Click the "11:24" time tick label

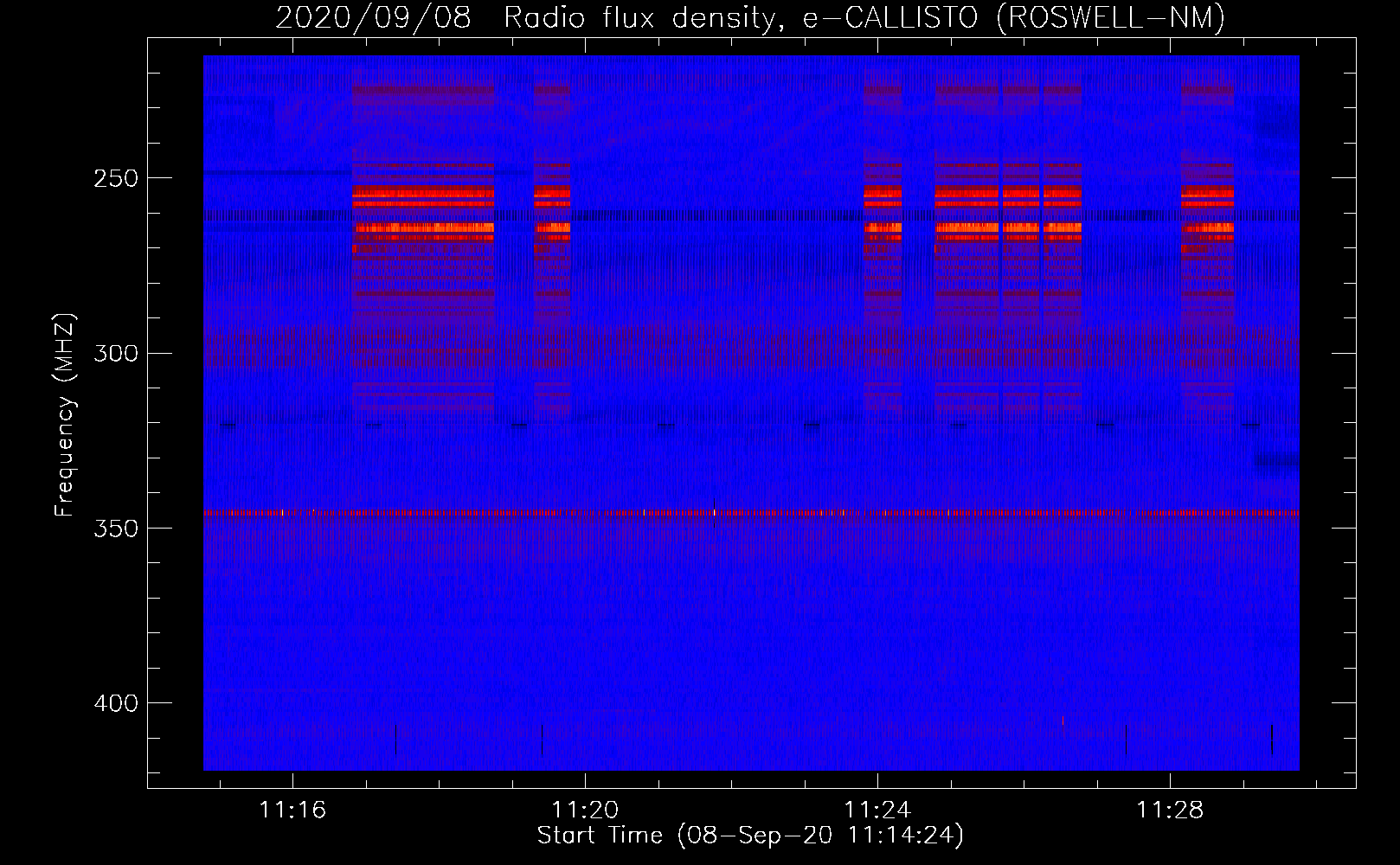pyautogui.click(x=877, y=811)
